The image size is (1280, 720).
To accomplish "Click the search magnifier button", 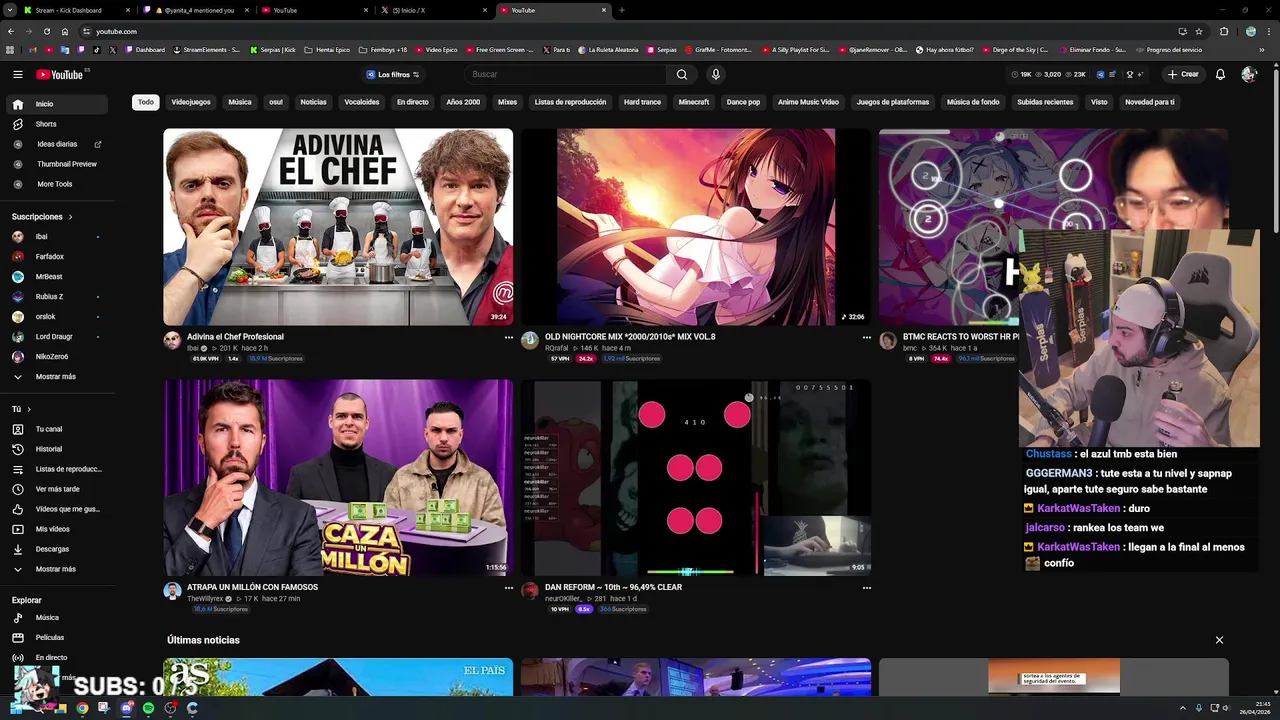I will [681, 74].
